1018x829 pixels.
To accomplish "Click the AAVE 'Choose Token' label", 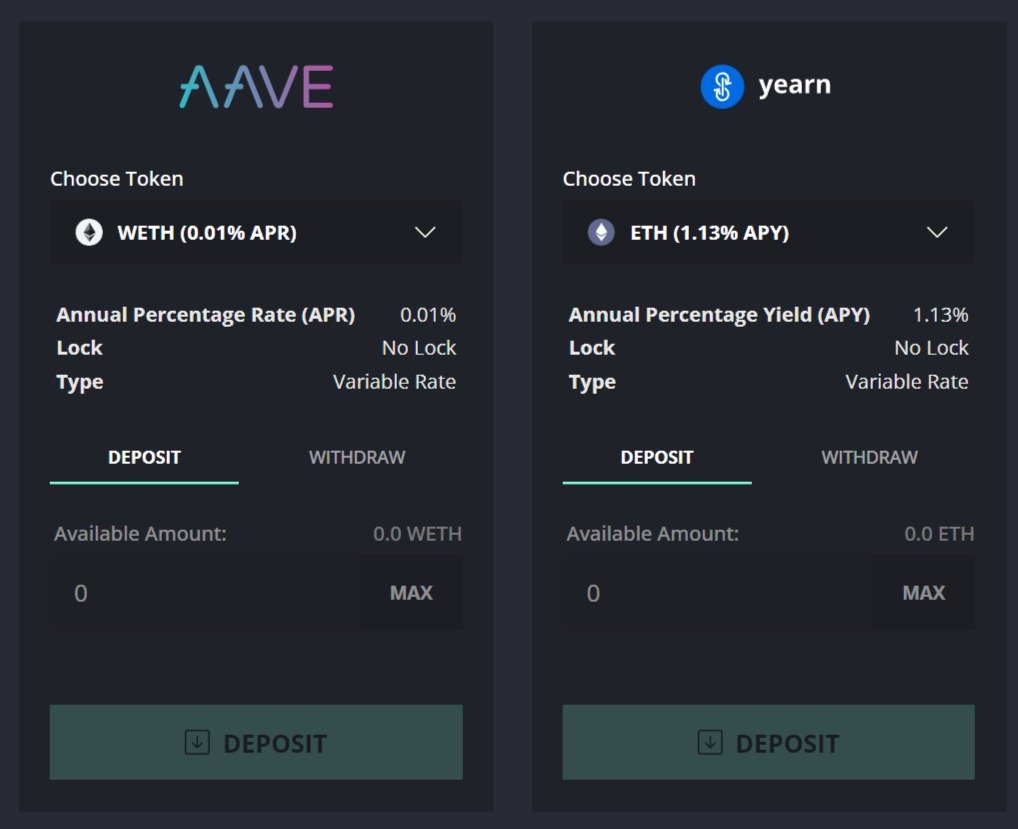I will click(117, 179).
